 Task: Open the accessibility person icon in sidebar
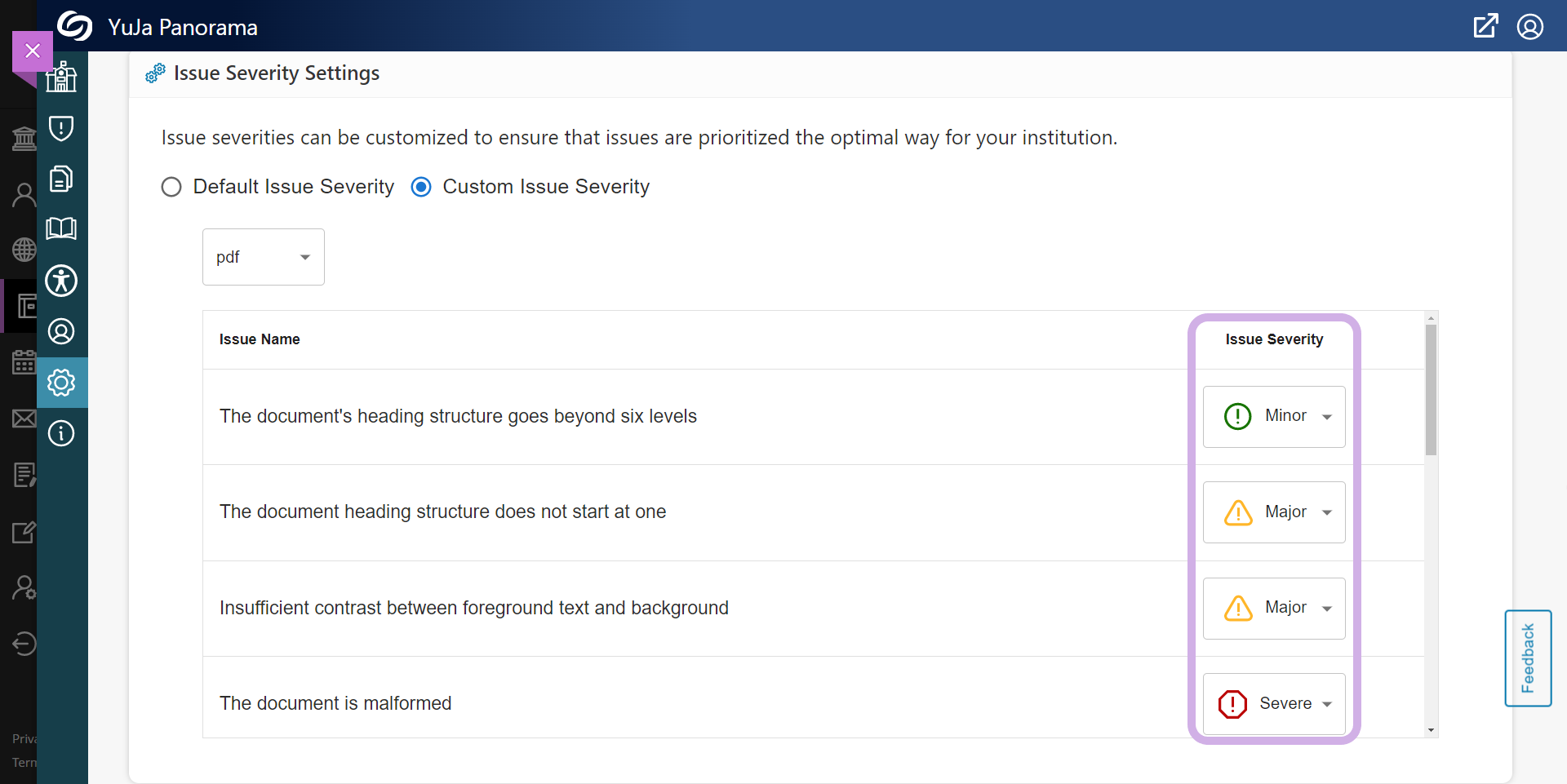click(61, 281)
